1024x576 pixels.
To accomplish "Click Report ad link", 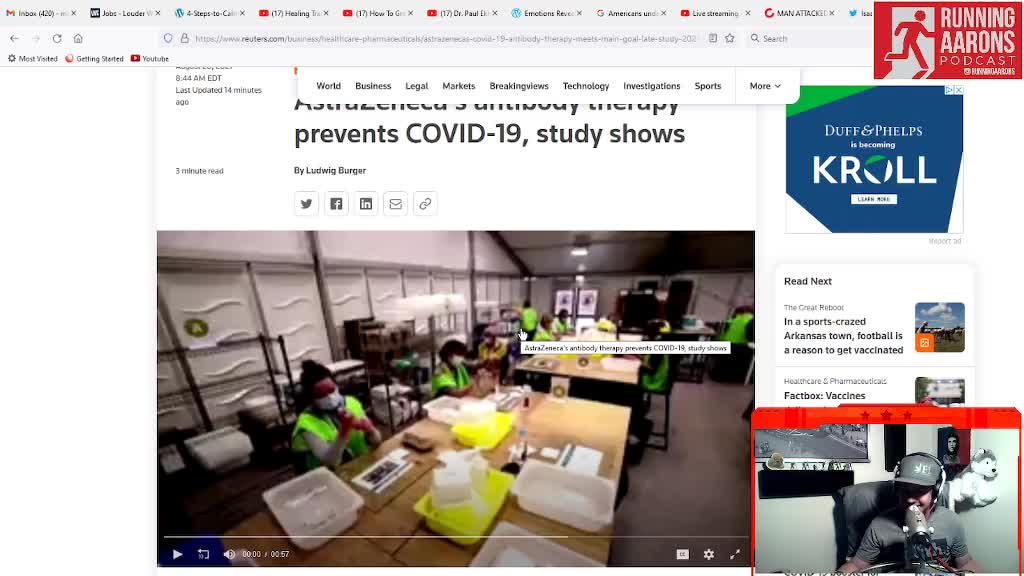I will pos(944,241).
